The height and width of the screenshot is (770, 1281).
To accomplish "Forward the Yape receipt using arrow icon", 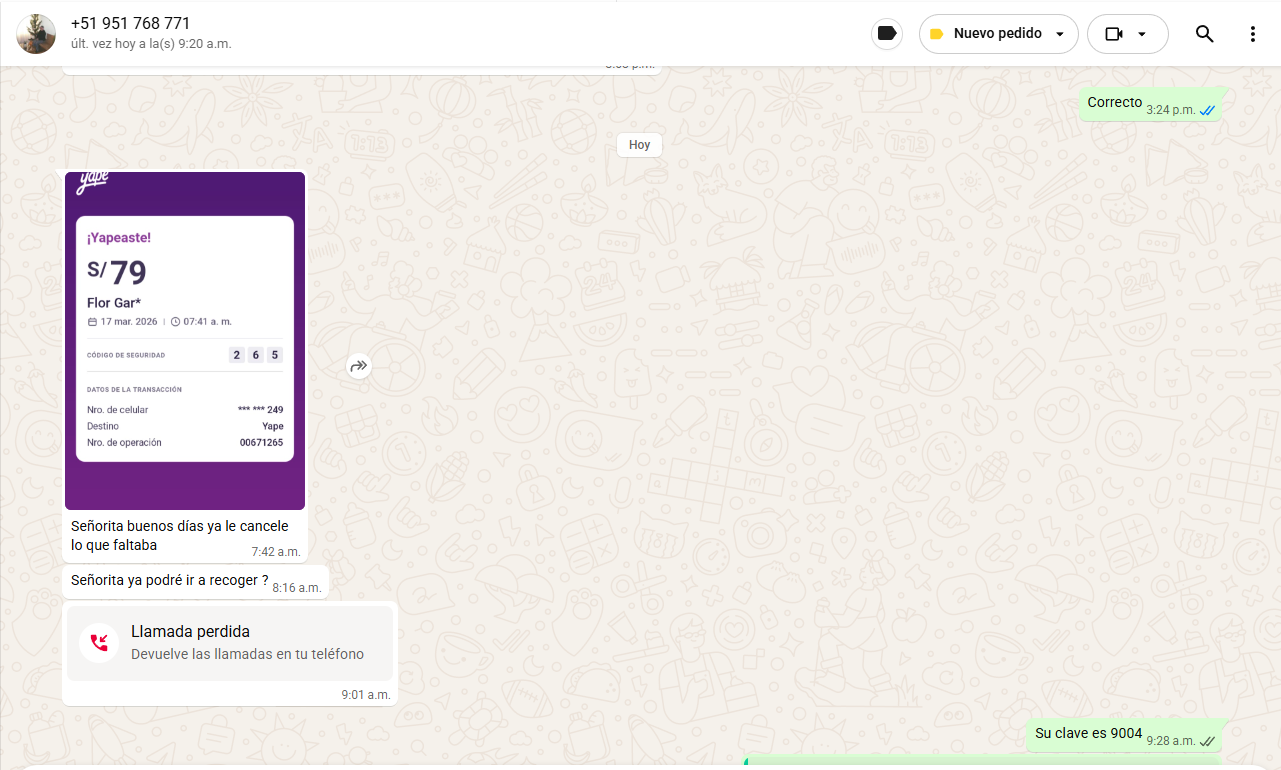I will pos(359,366).
